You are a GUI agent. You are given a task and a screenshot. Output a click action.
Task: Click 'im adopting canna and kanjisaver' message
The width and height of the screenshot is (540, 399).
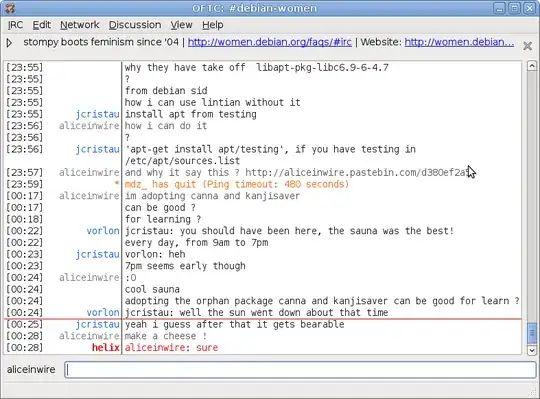coord(212,196)
